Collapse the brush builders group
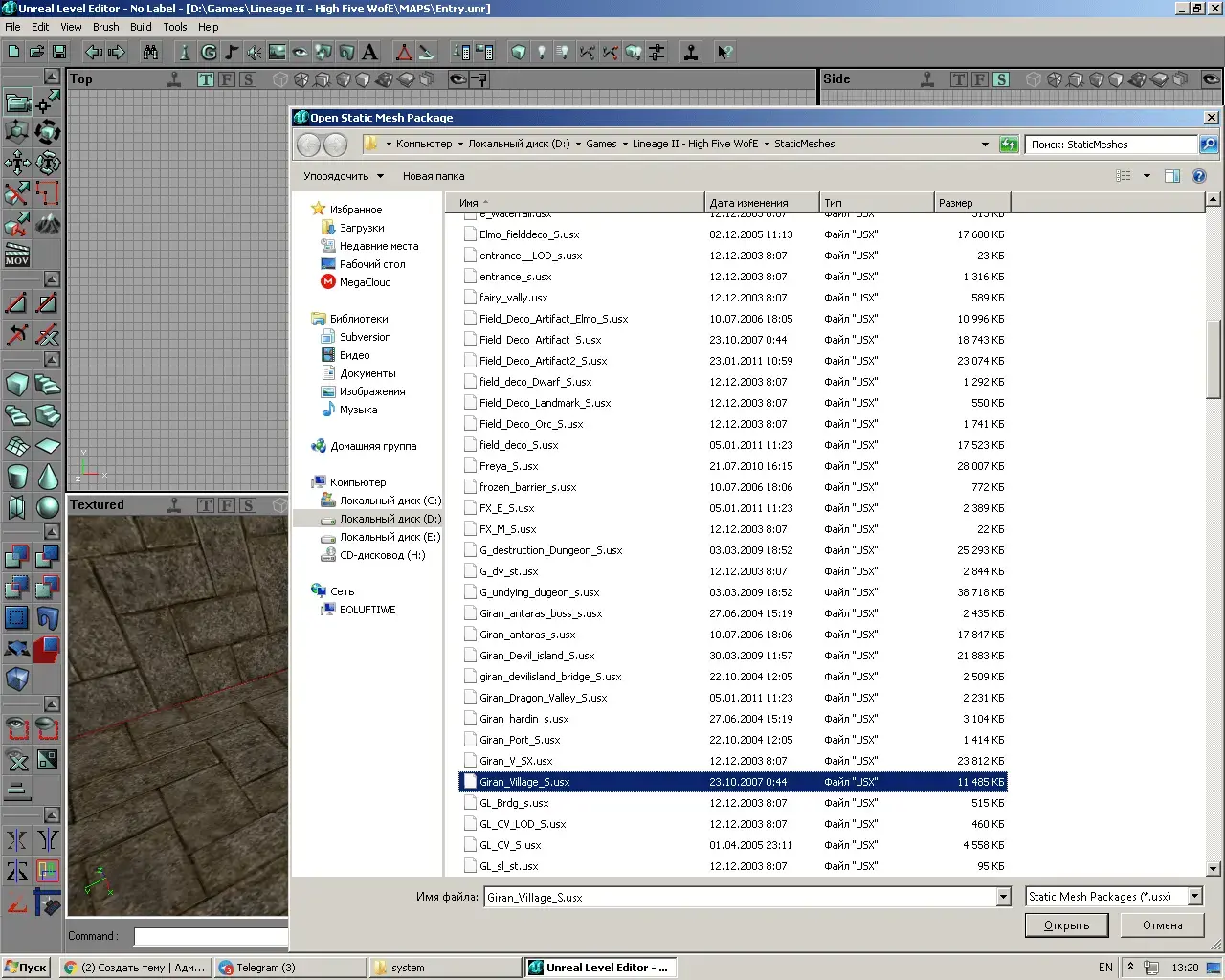 [x=53, y=359]
